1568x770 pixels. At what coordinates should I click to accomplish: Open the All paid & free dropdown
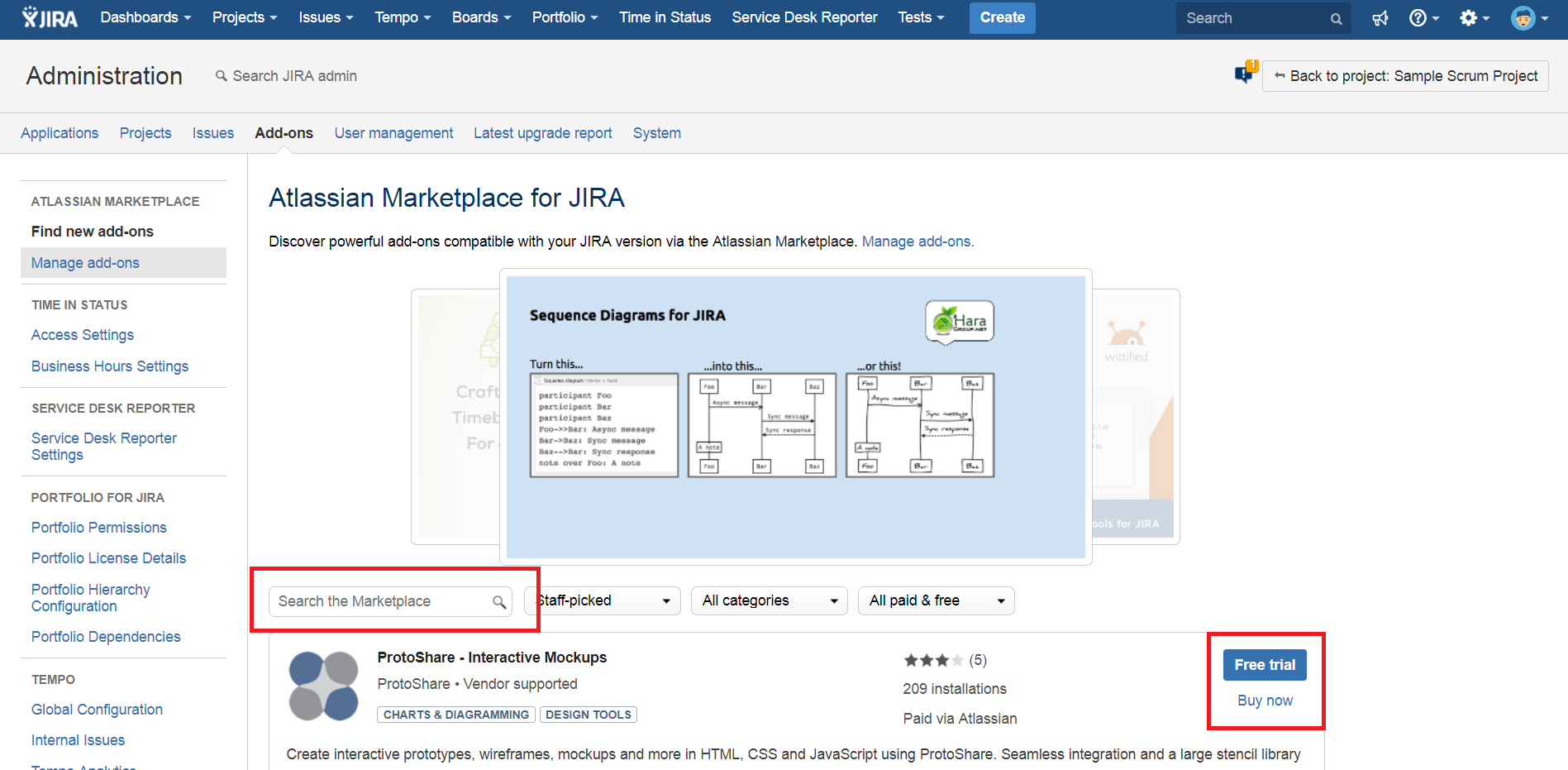point(936,601)
